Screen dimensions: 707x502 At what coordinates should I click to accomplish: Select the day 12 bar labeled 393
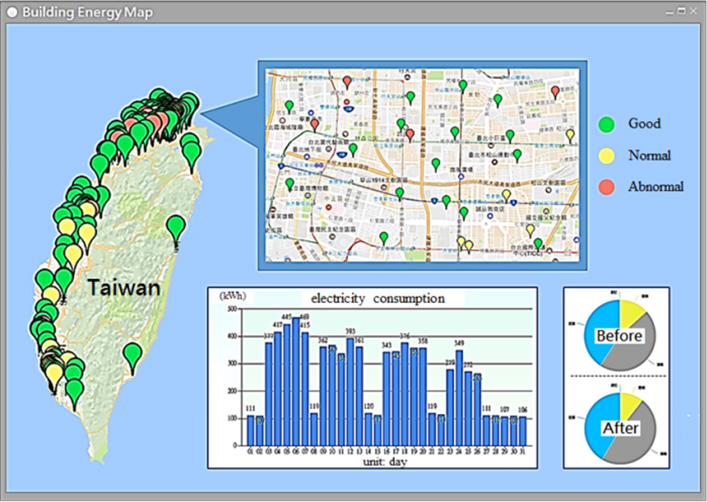pyautogui.click(x=350, y=392)
